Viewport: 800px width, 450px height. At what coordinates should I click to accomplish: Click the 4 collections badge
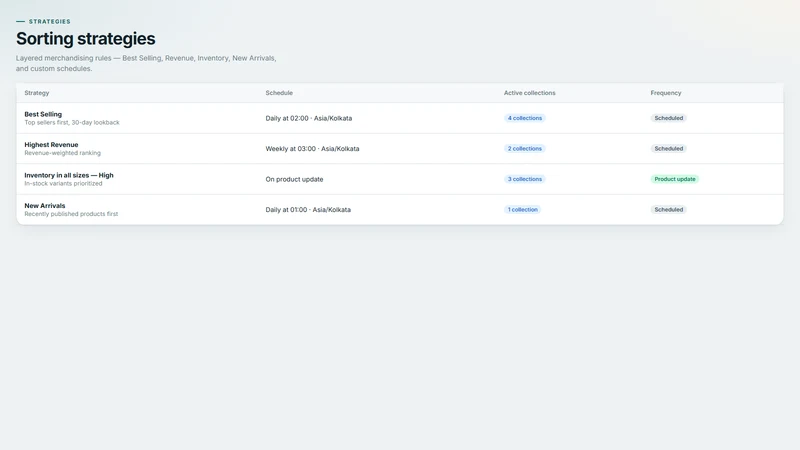coord(524,118)
